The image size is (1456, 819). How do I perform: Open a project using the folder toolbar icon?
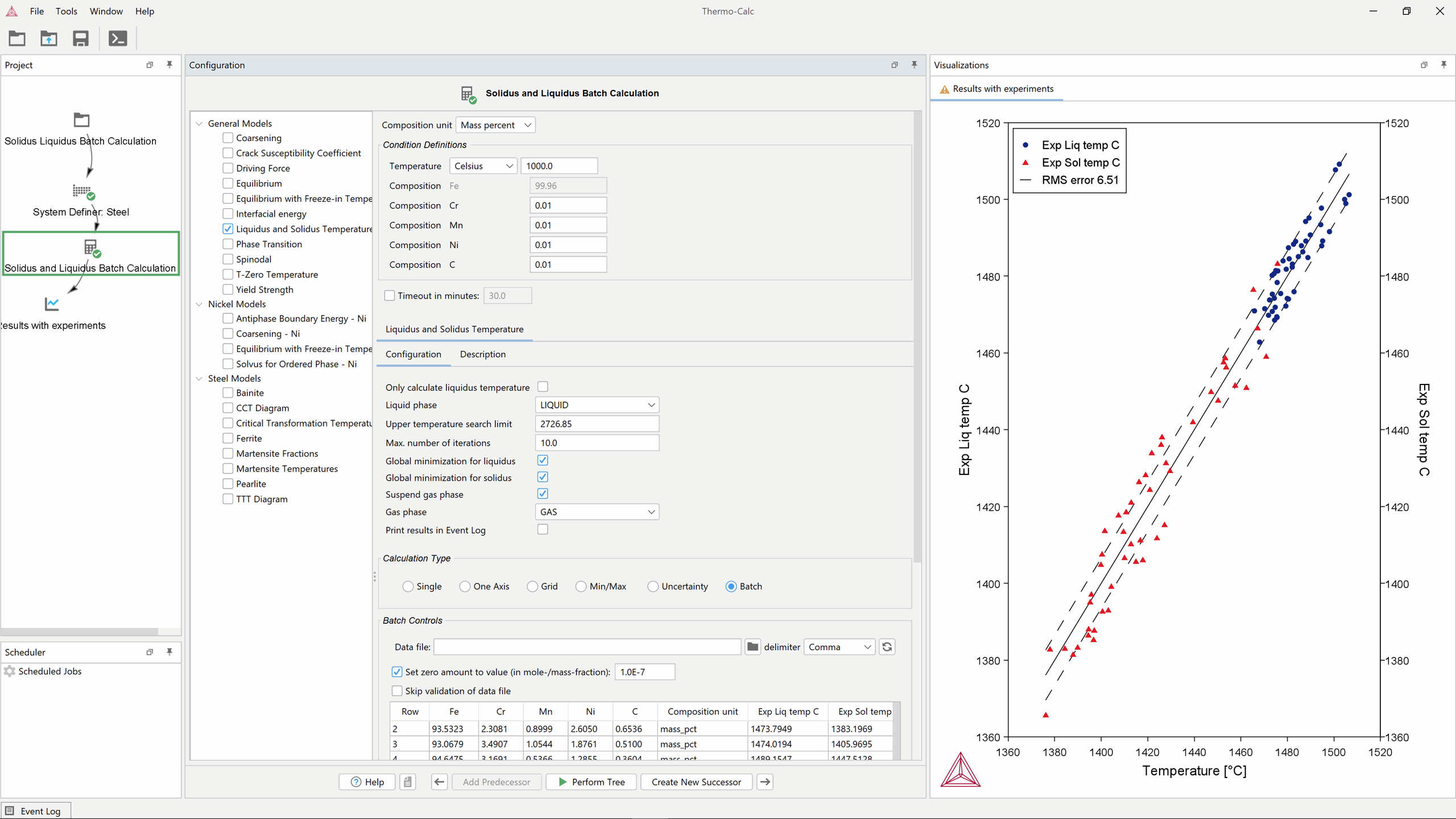click(x=16, y=38)
